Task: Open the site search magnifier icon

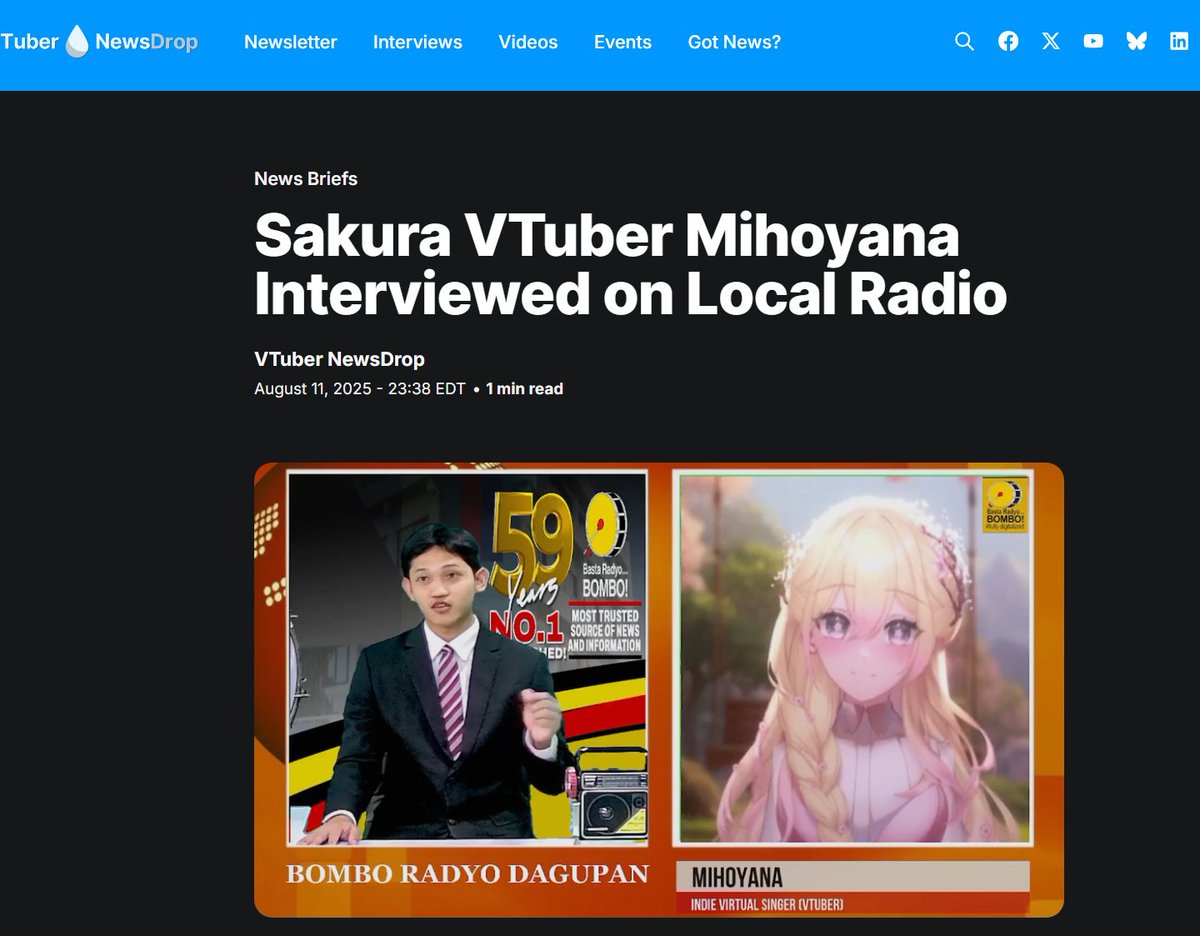Action: tap(964, 42)
